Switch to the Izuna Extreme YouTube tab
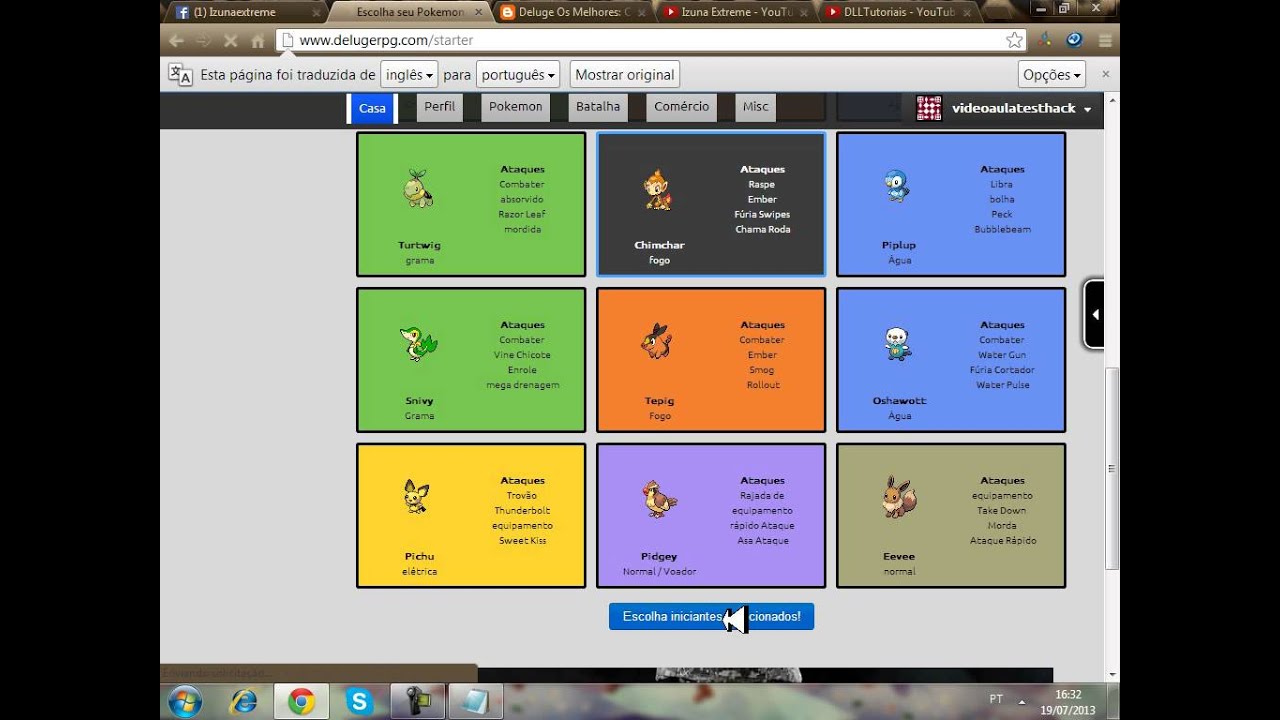The image size is (1280, 720). click(736, 12)
